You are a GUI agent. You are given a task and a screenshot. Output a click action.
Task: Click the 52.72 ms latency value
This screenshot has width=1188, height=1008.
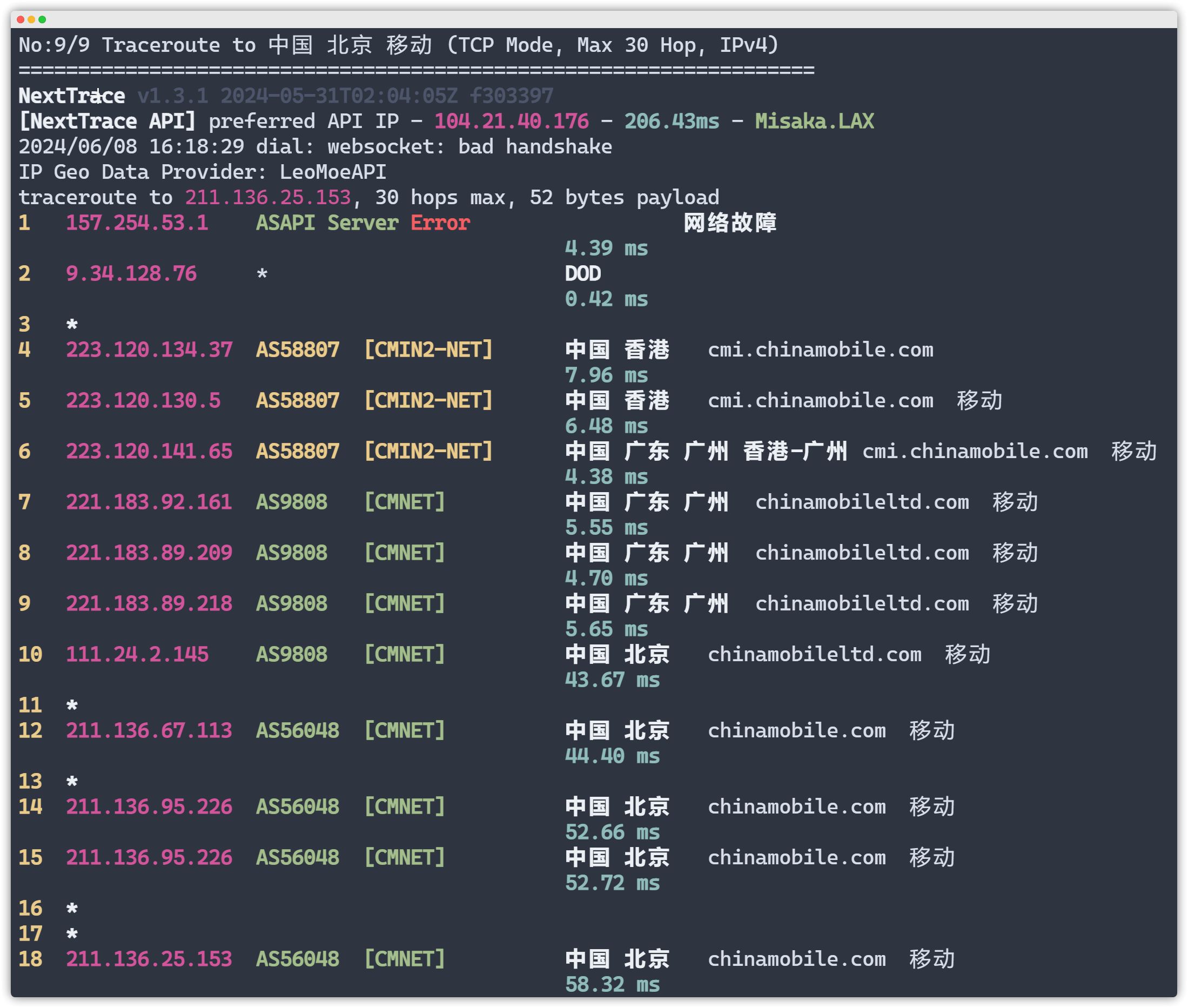[612, 883]
